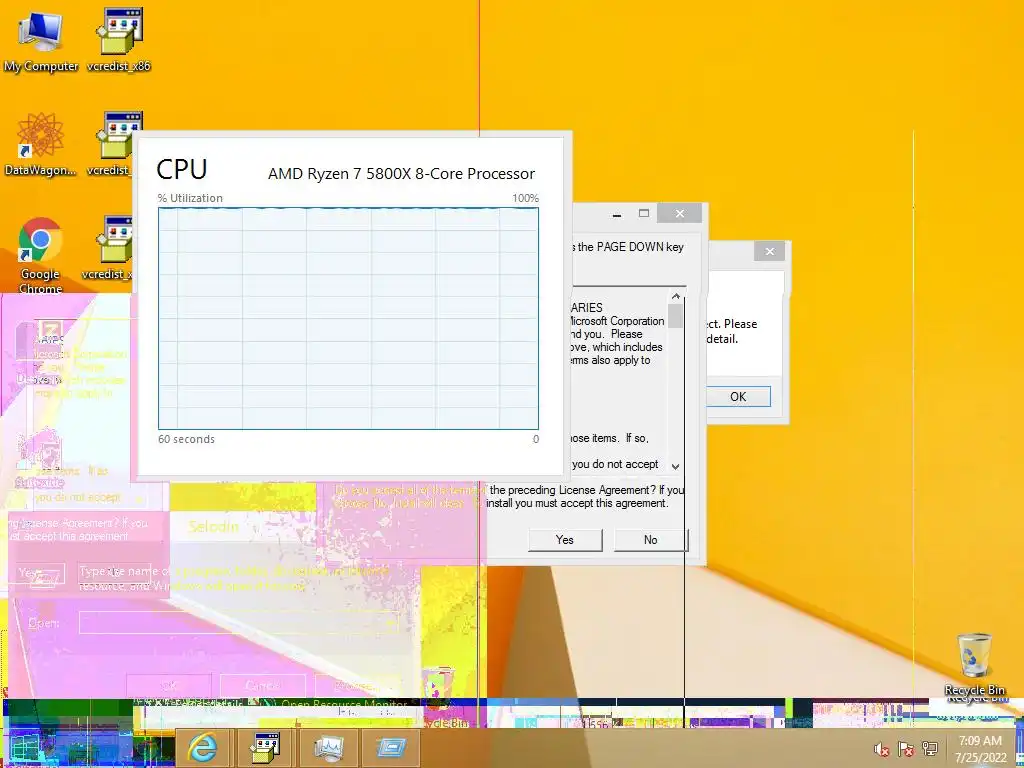The image size is (1024, 768).
Task: Click OK in the error dialog
Action: 738,397
